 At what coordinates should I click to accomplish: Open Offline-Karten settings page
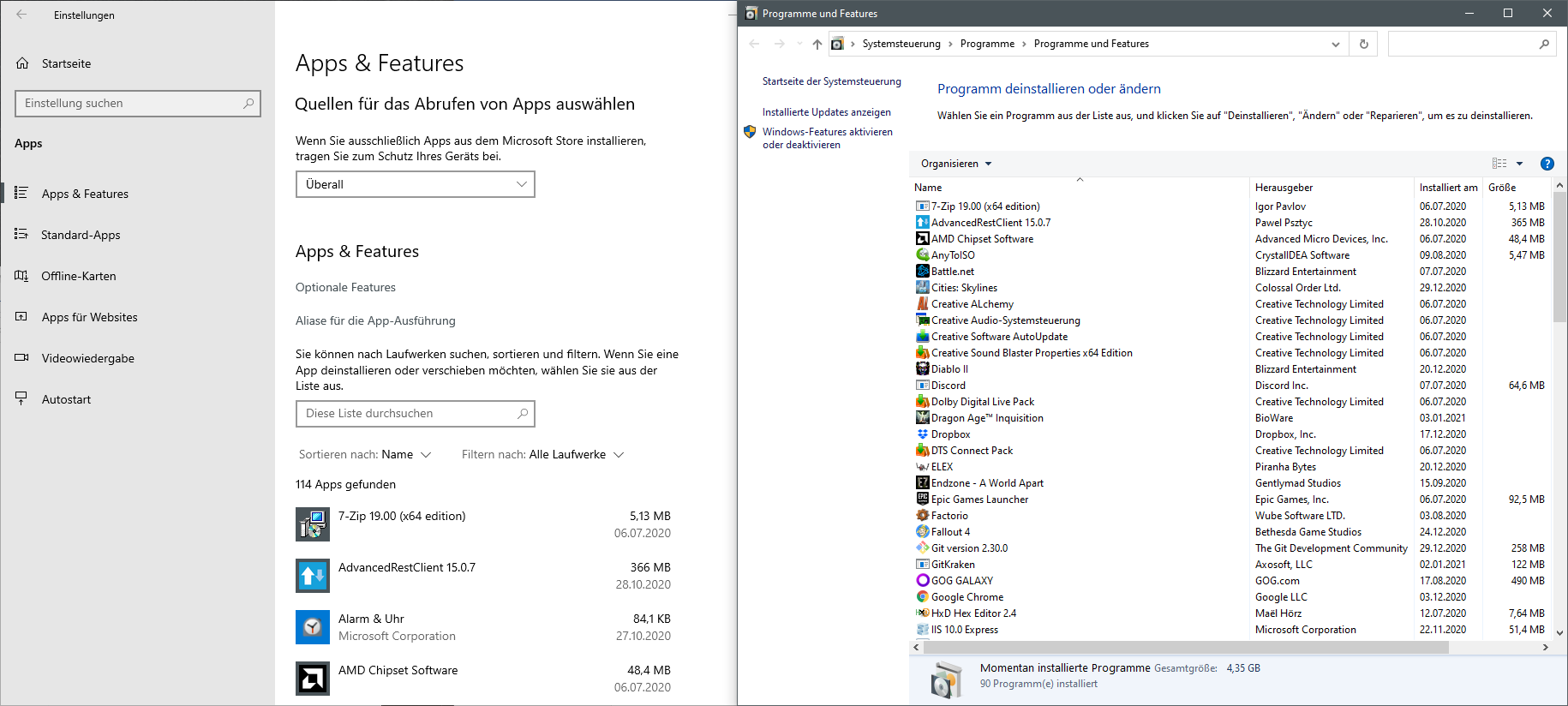(x=79, y=276)
